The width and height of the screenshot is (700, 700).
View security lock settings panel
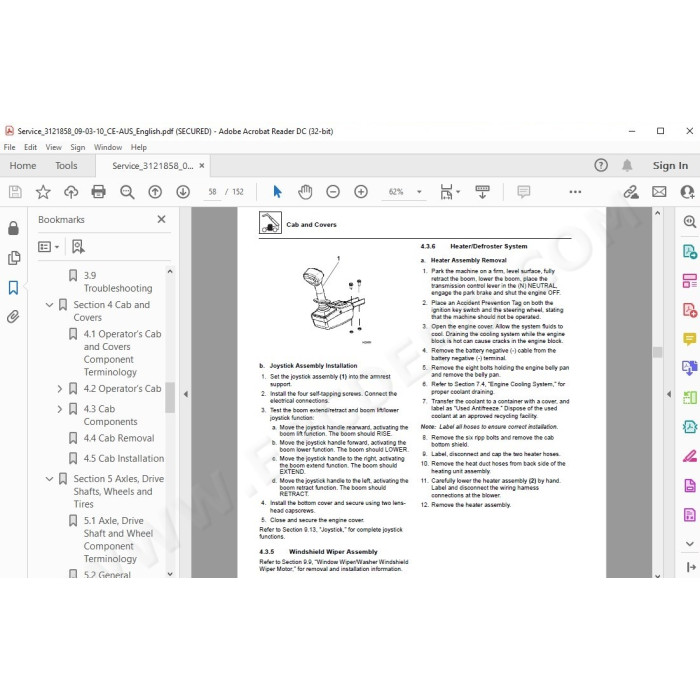pyautogui.click(x=13, y=228)
